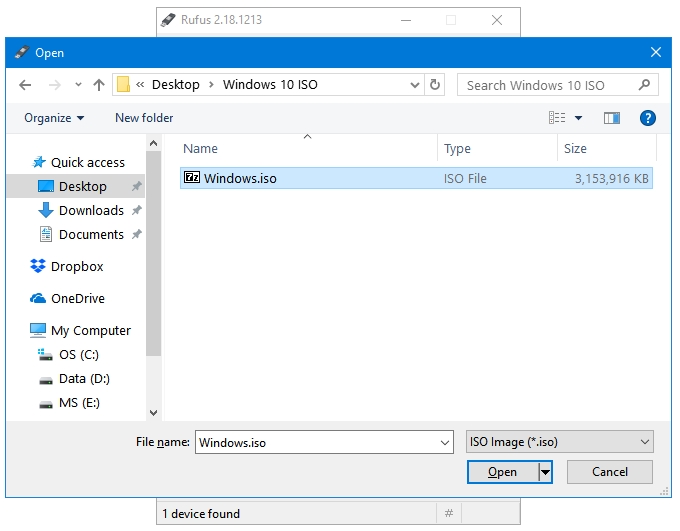Click the pin icon beside Documents
680x531 pixels.
pyautogui.click(x=137, y=234)
